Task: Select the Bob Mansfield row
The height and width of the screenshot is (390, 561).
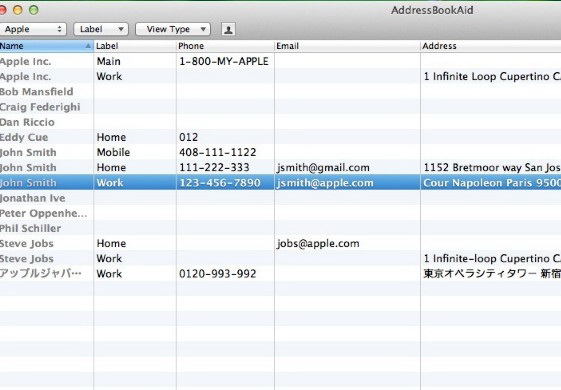Action: pyautogui.click(x=280, y=92)
